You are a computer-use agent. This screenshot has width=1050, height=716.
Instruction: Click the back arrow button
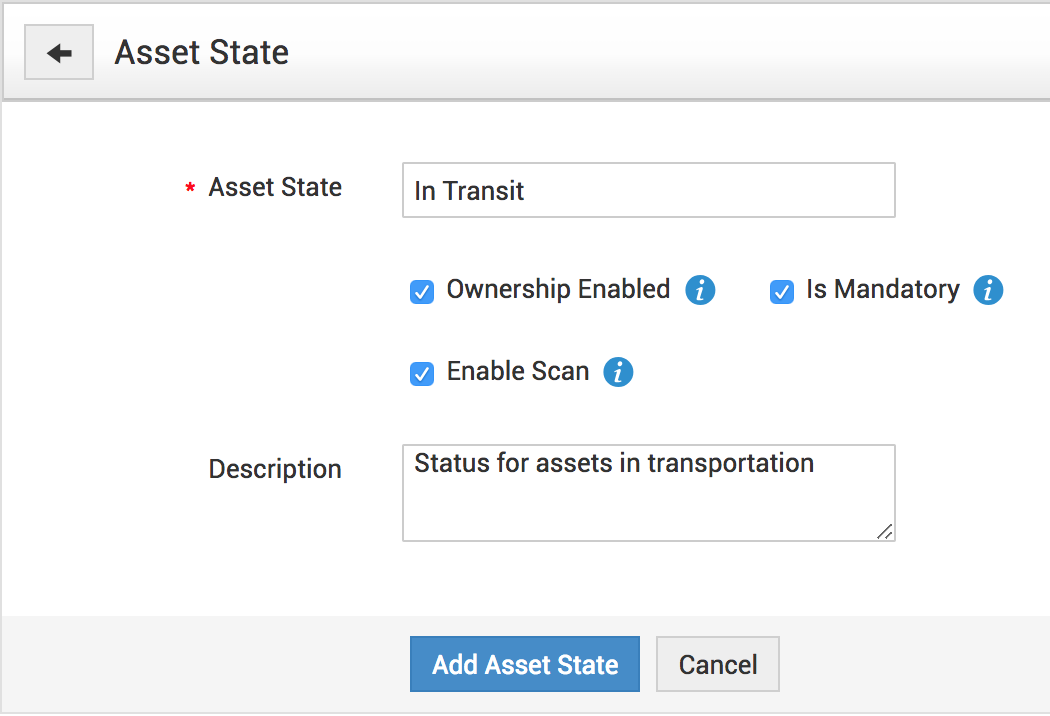coord(59,53)
